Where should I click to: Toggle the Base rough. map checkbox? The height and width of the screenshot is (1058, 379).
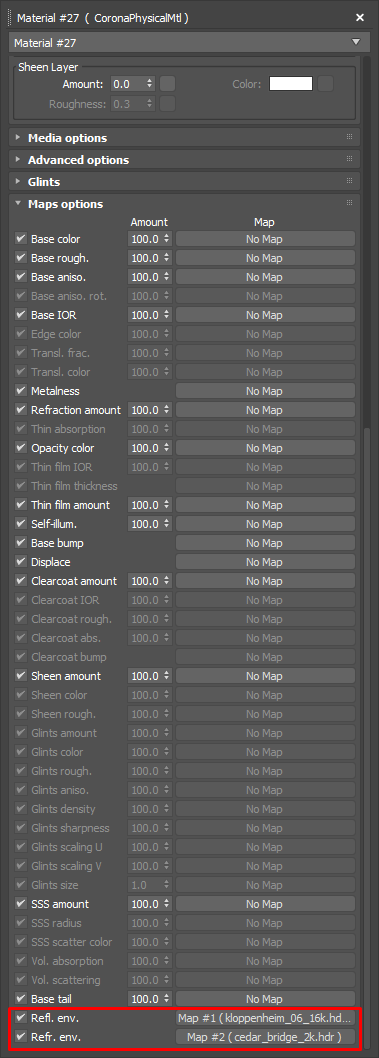pos(21,258)
